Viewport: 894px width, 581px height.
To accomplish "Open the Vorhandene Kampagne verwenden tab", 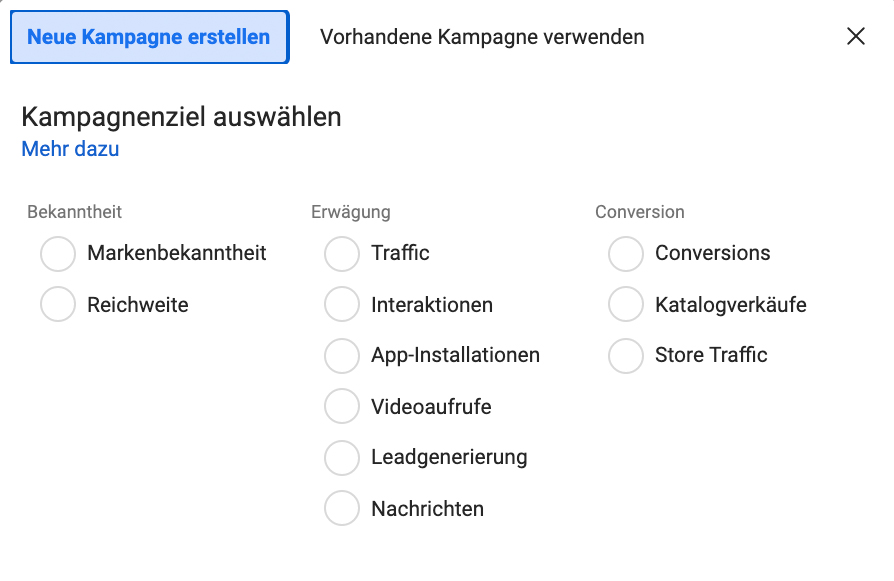I will pos(482,37).
